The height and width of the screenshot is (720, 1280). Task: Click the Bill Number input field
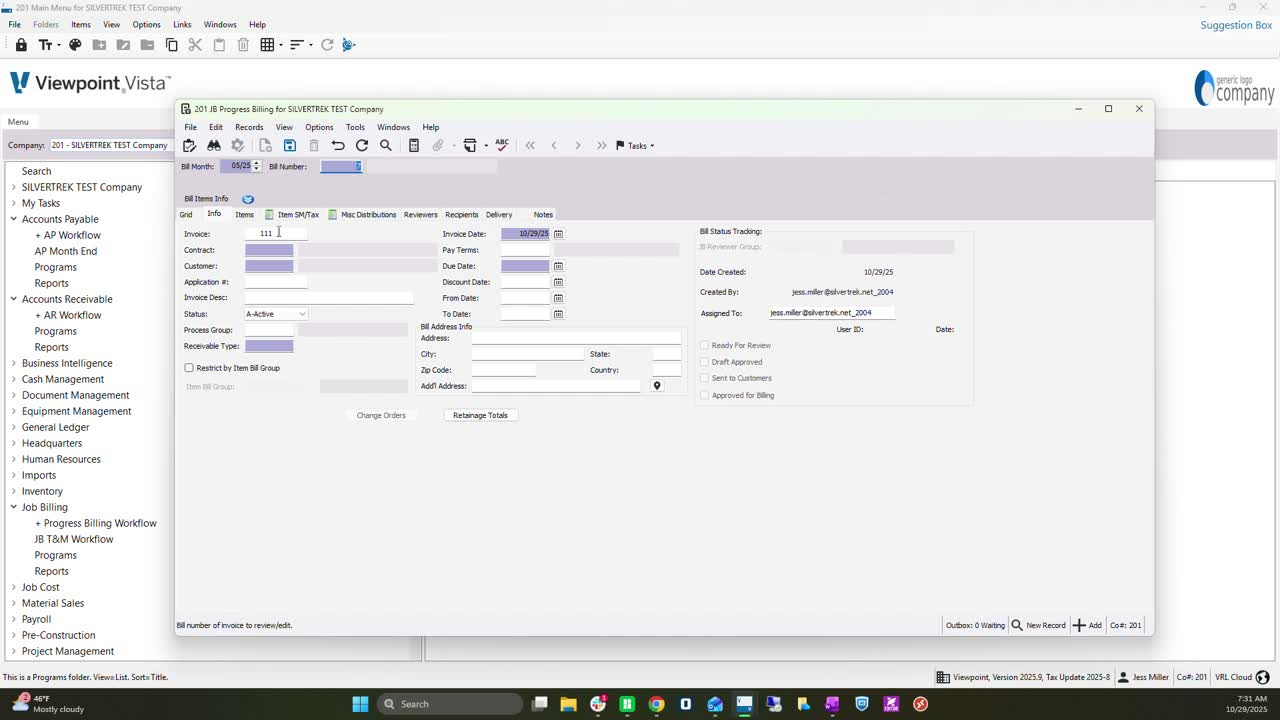click(x=341, y=166)
